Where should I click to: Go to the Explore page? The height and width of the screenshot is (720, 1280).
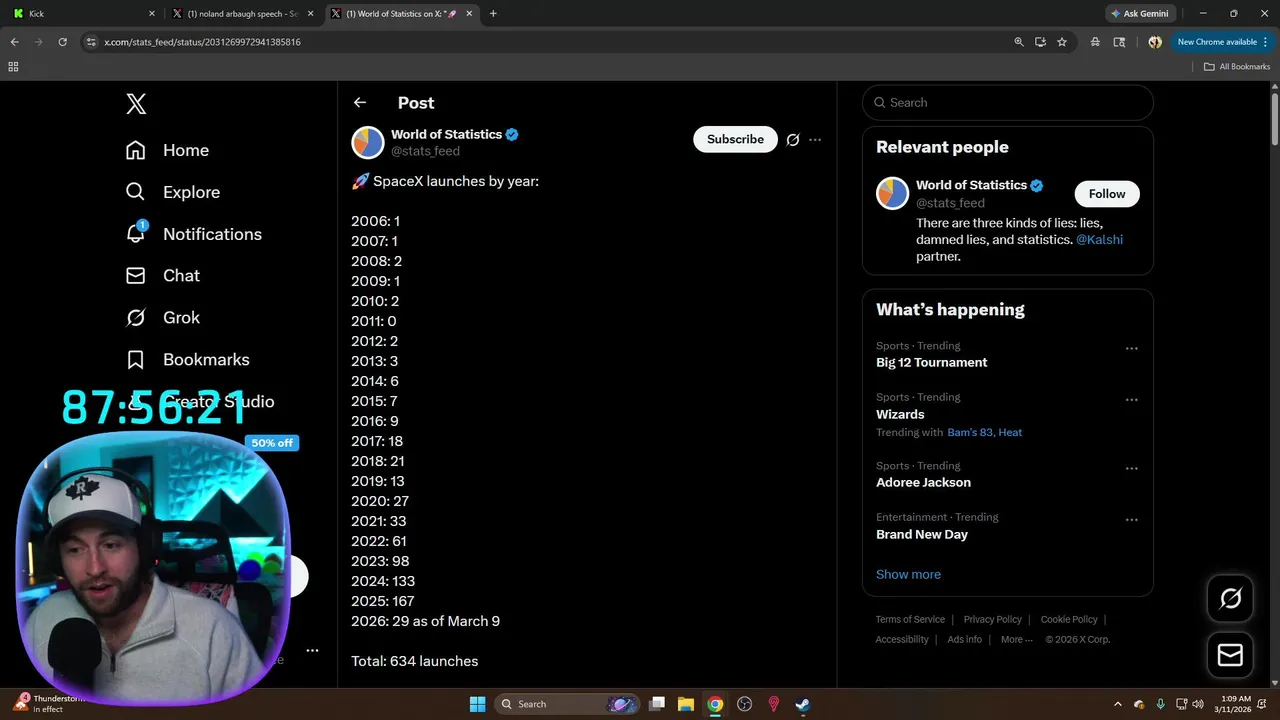point(172,192)
